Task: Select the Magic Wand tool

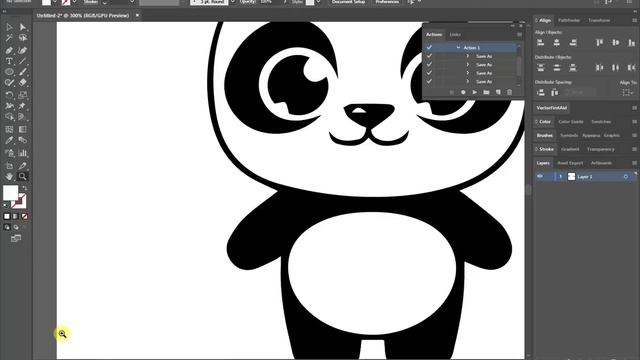Action: point(9,38)
